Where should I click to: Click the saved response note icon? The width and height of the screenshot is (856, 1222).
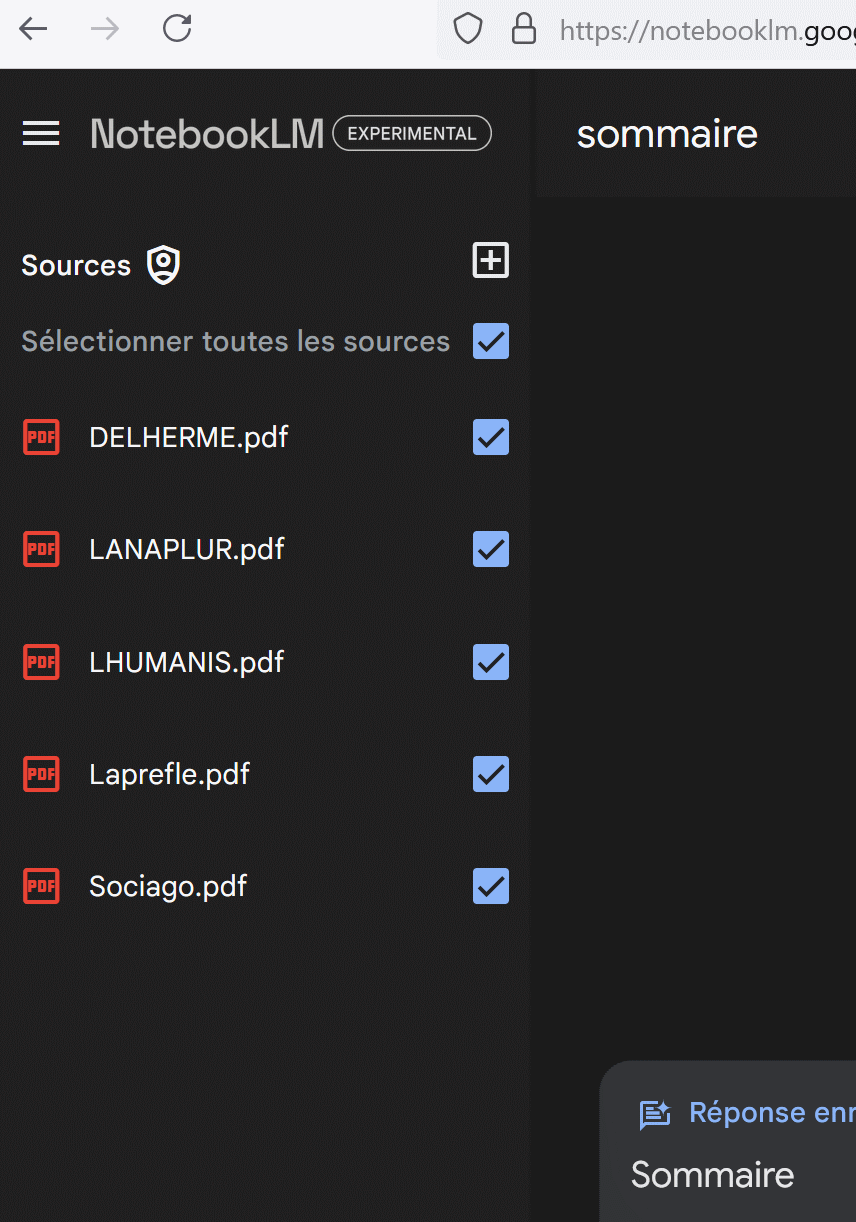click(x=655, y=1114)
